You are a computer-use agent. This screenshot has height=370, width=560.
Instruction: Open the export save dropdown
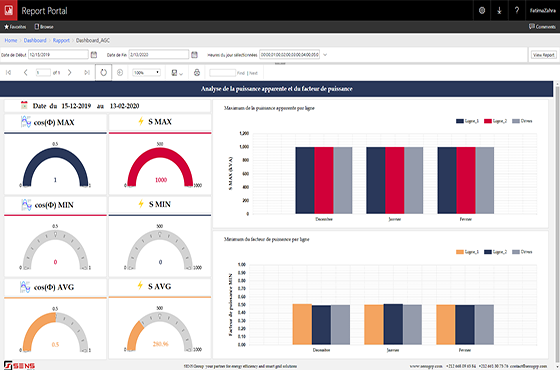[x=177, y=73]
